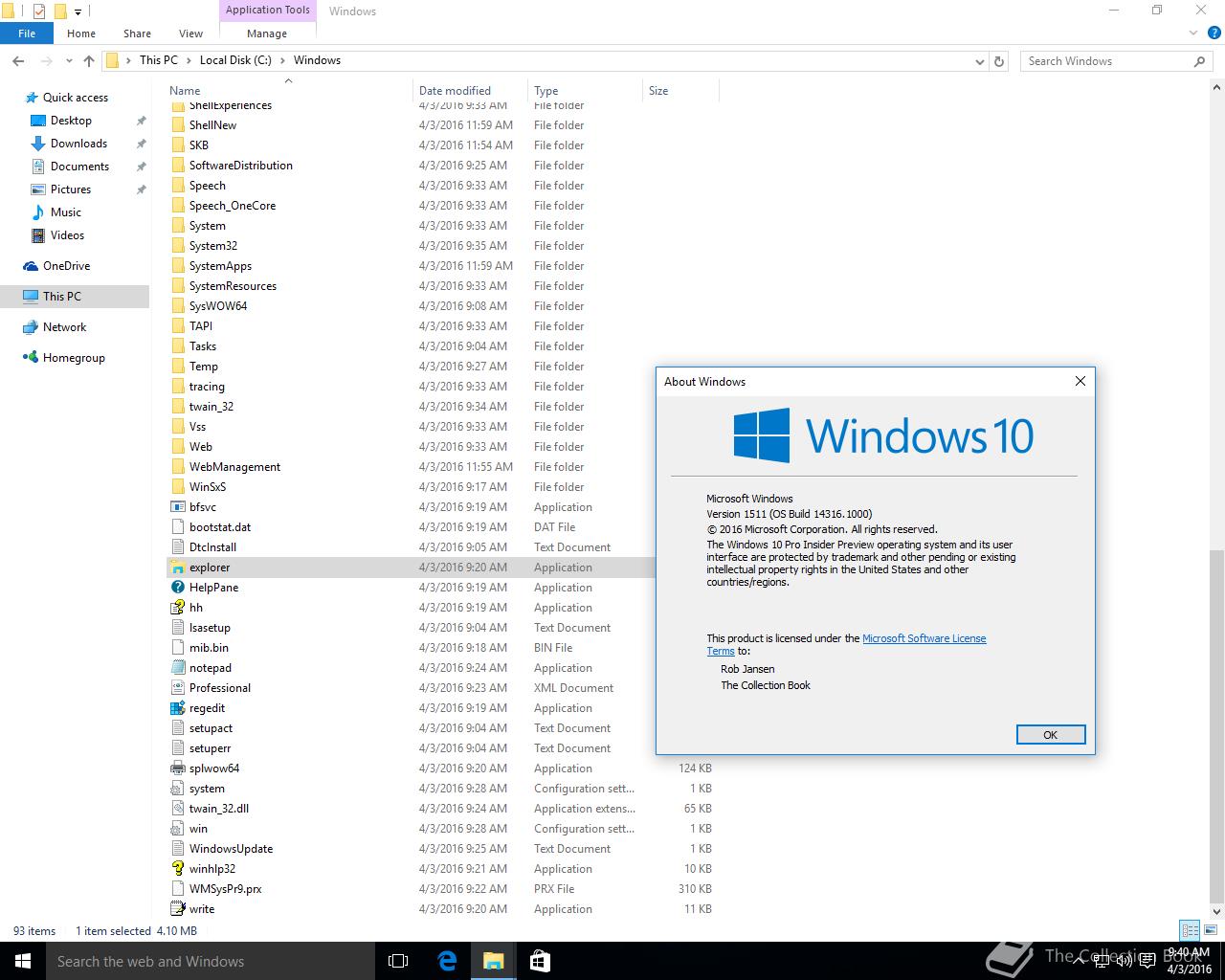
Task: Select the WMSysPr9.prx file
Action: coord(225,889)
